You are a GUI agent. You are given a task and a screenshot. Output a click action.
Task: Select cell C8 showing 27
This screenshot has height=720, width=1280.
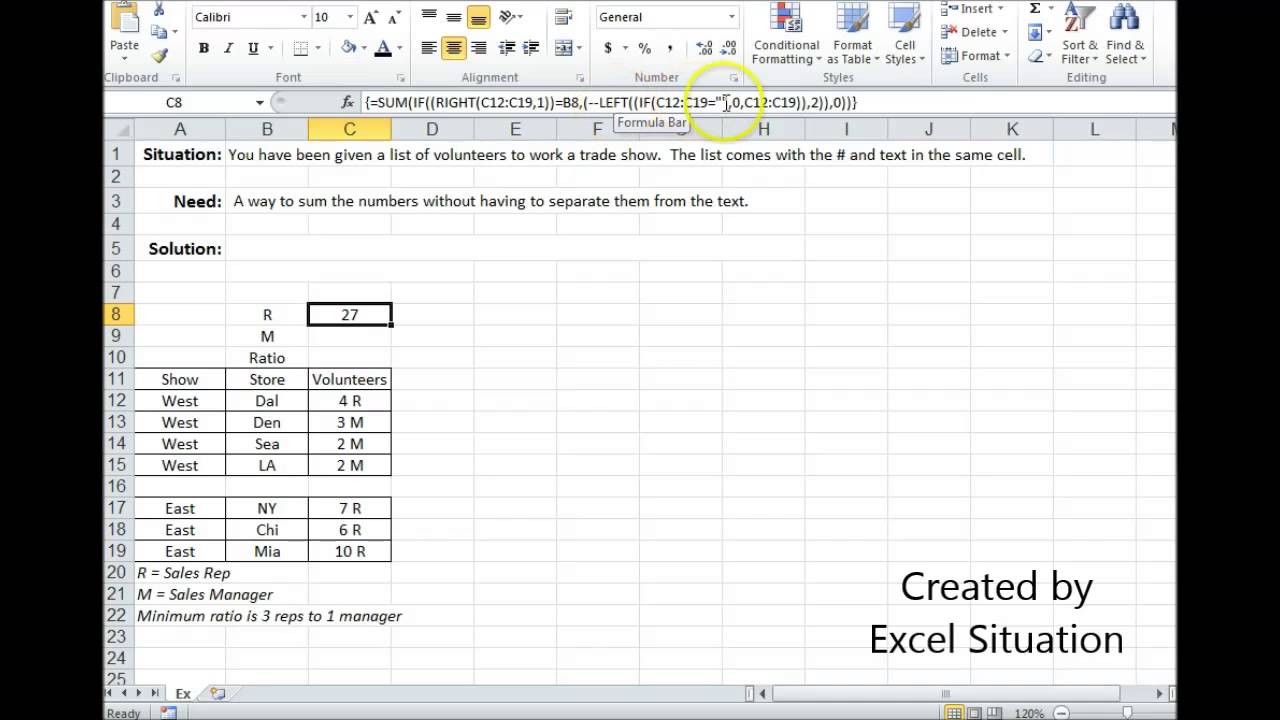349,314
